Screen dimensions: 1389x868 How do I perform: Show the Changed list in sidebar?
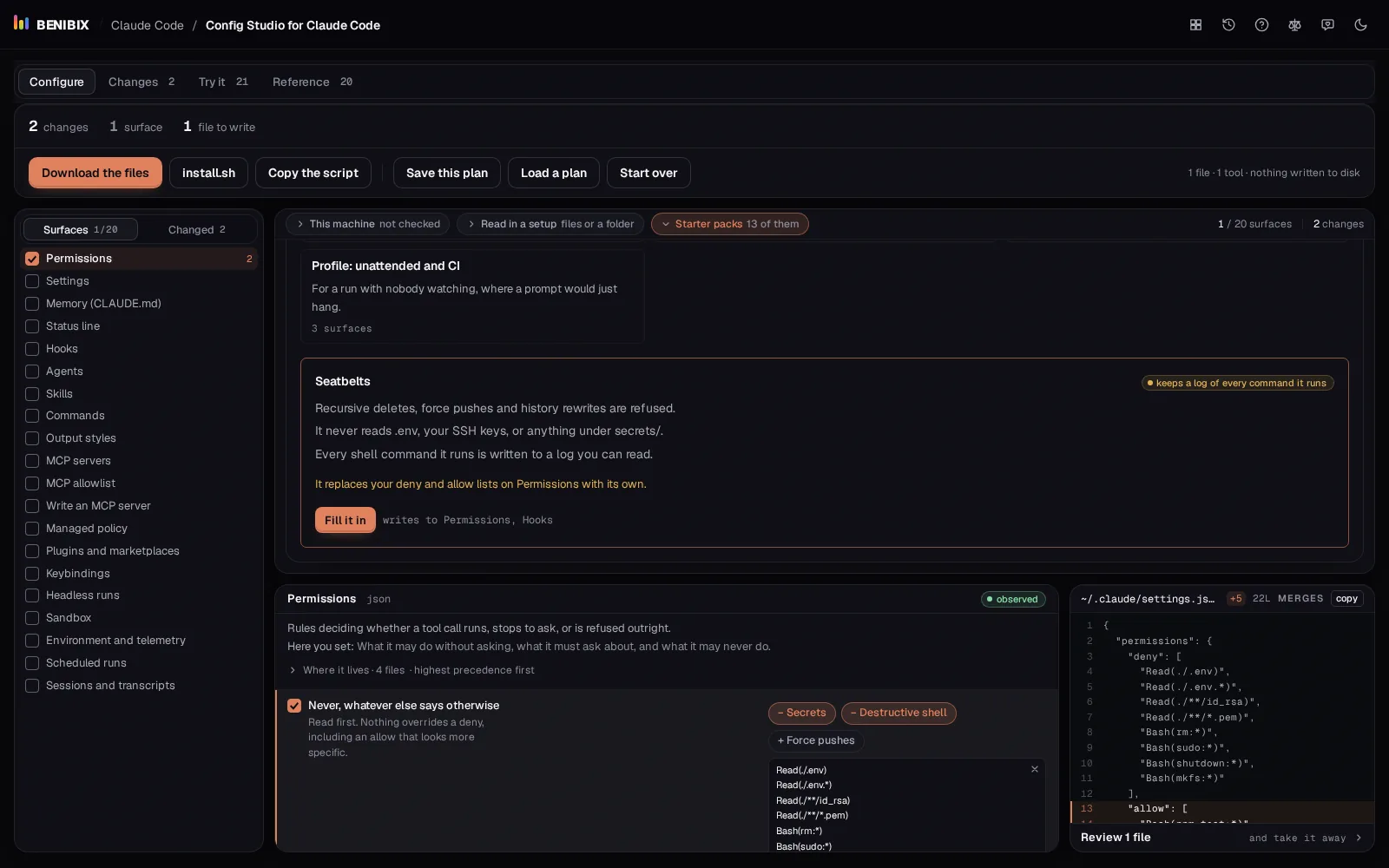197,229
